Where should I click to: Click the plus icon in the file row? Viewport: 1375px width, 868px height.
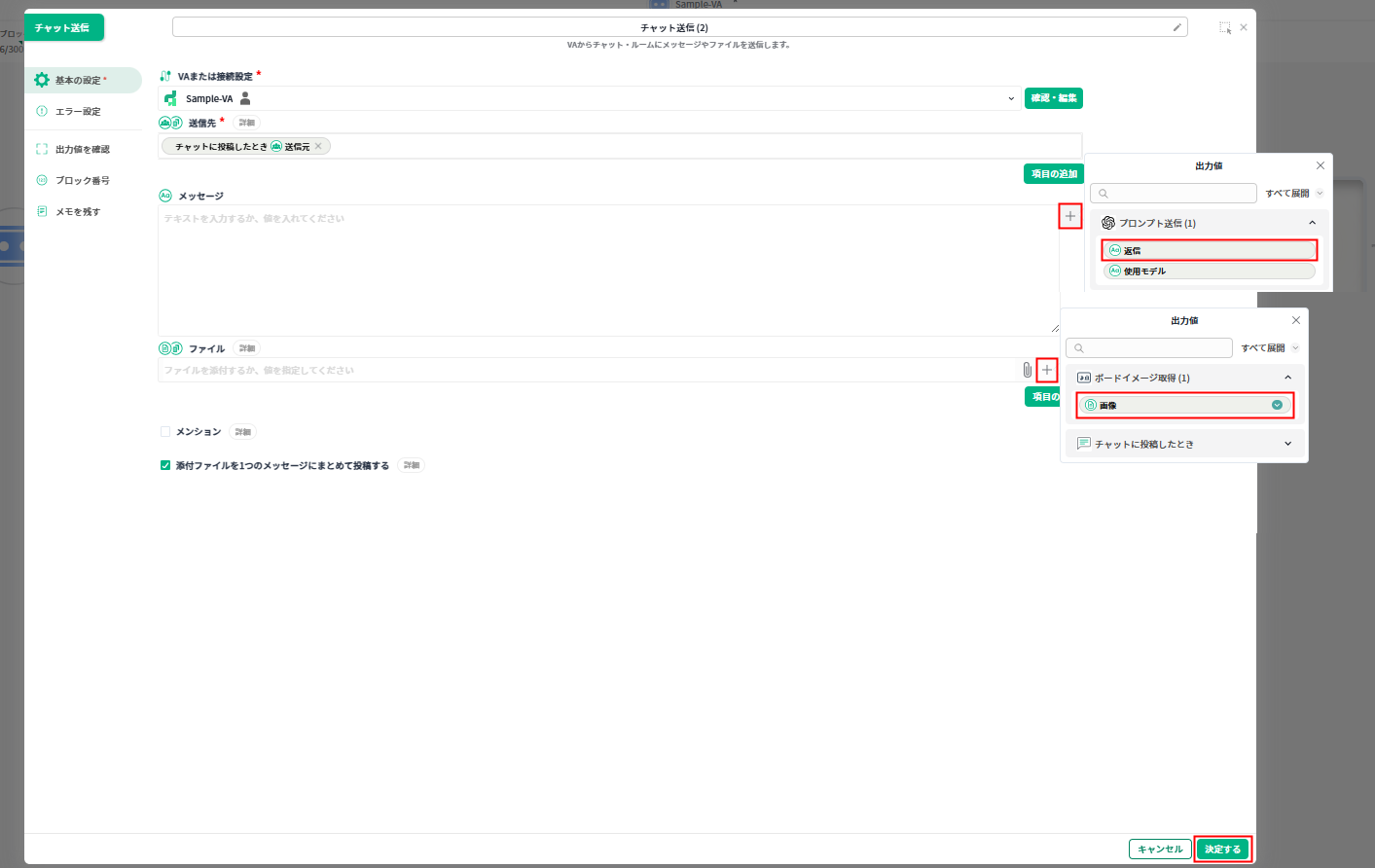pyautogui.click(x=1047, y=370)
